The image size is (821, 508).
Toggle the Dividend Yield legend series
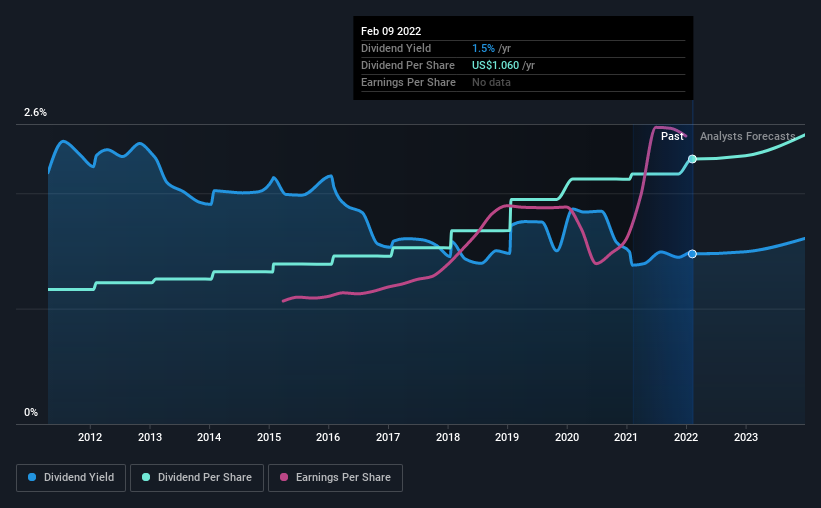(x=71, y=478)
